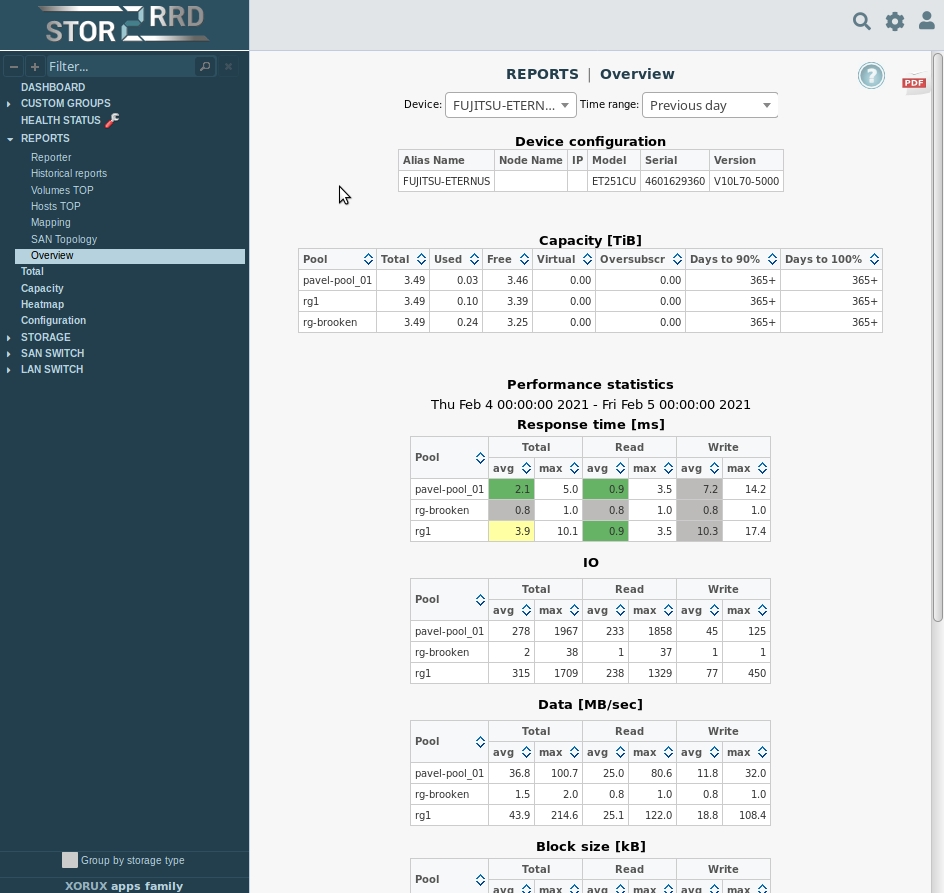Screen dimensions: 944x893
Task: Export the report using the PDF icon
Action: coord(913,84)
